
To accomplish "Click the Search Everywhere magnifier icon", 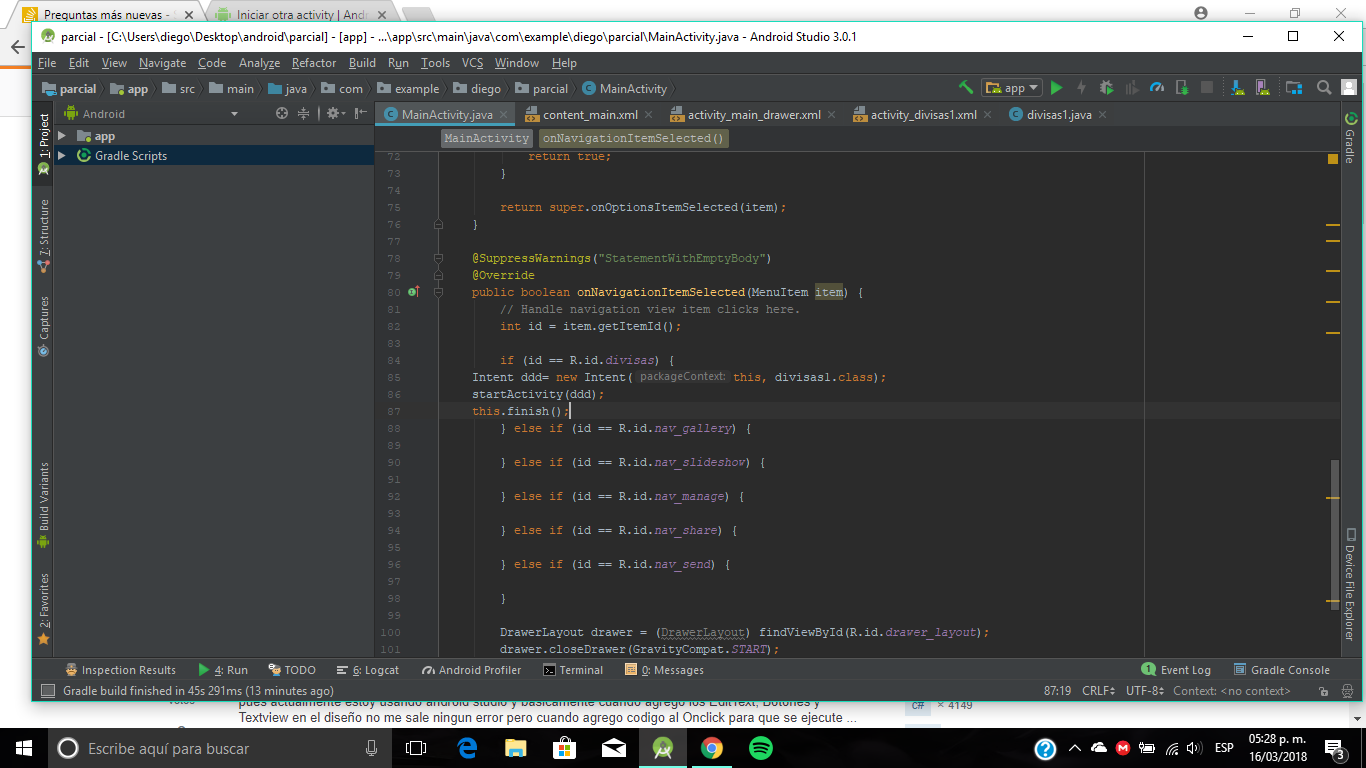I will [1323, 88].
